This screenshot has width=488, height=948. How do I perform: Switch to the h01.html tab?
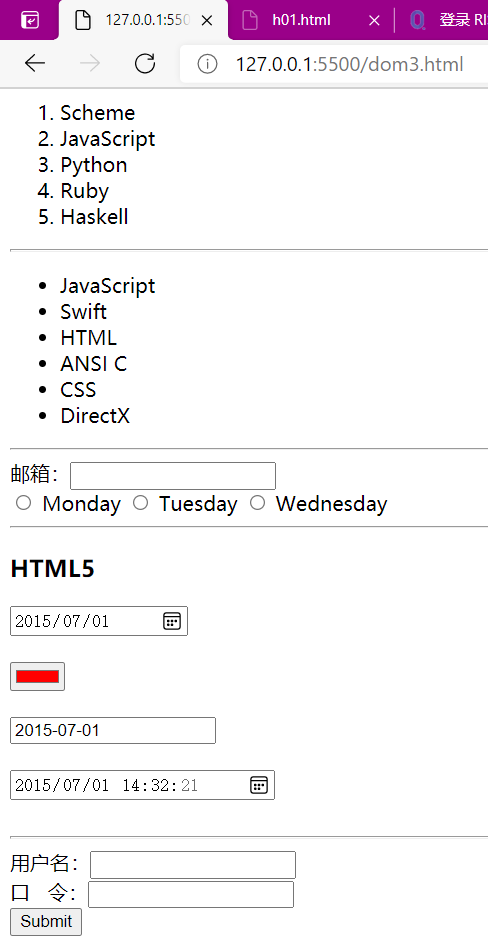[x=301, y=21]
